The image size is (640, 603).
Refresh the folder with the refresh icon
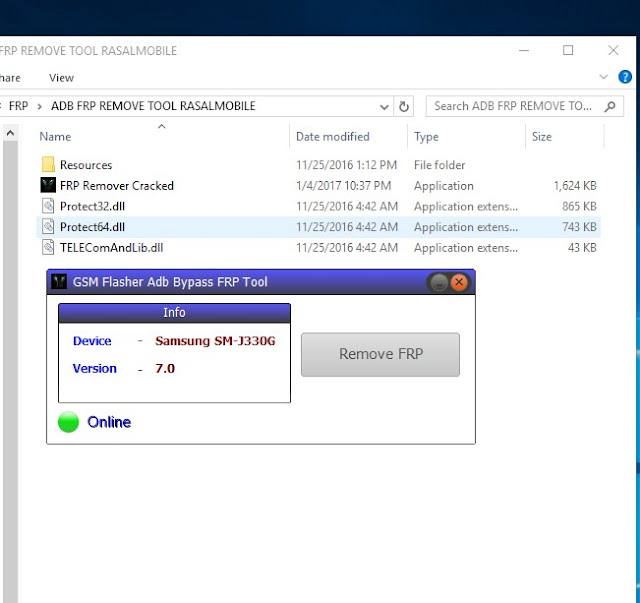404,107
